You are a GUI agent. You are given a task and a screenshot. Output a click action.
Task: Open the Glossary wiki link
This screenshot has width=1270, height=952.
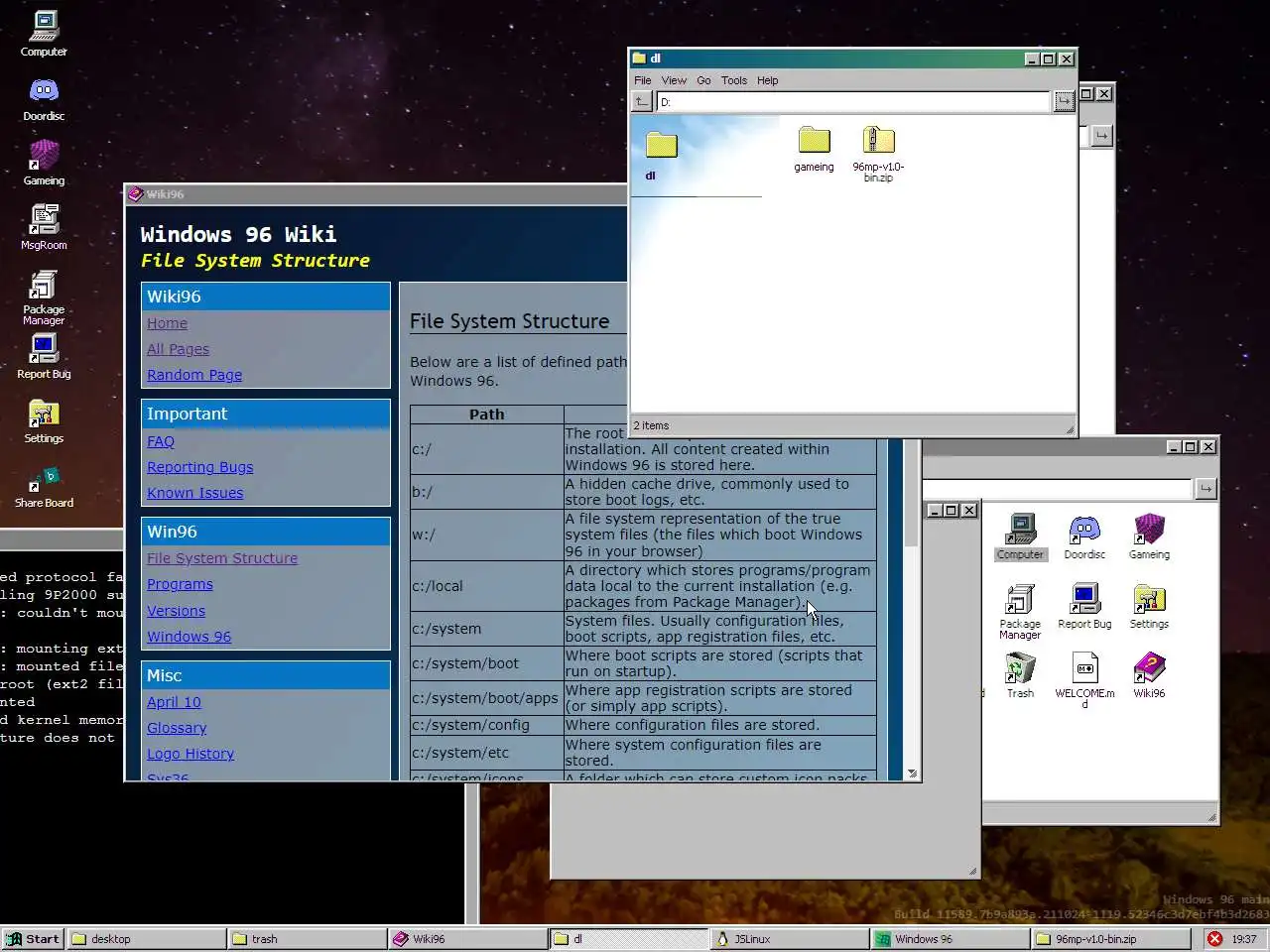click(177, 728)
